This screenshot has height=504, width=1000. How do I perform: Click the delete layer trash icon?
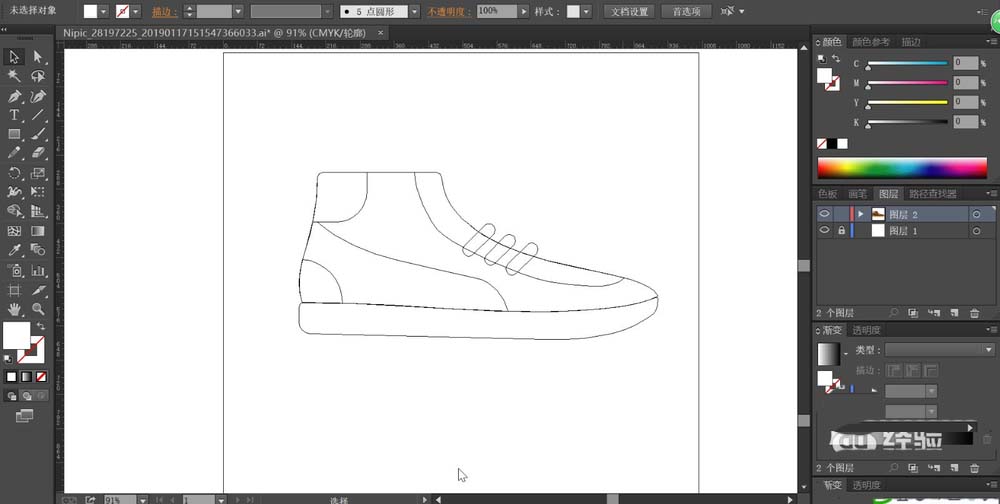(x=975, y=313)
